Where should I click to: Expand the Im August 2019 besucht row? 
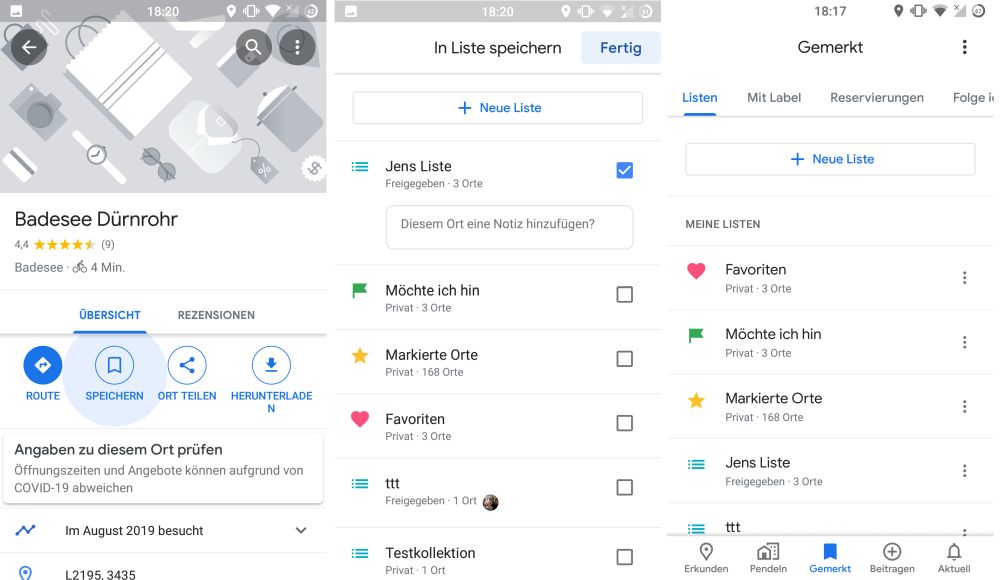tap(301, 530)
